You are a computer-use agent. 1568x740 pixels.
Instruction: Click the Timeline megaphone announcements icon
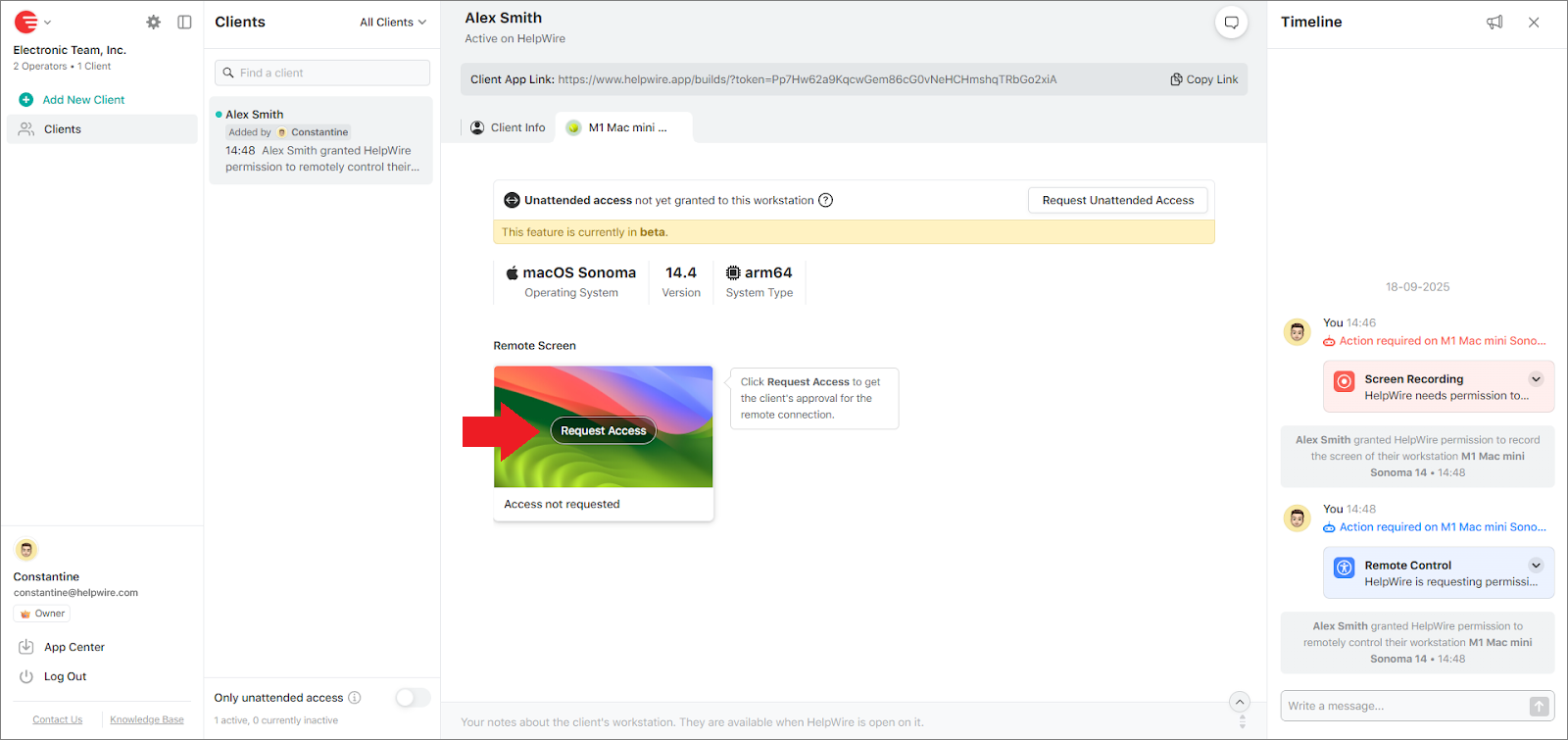tap(1494, 22)
